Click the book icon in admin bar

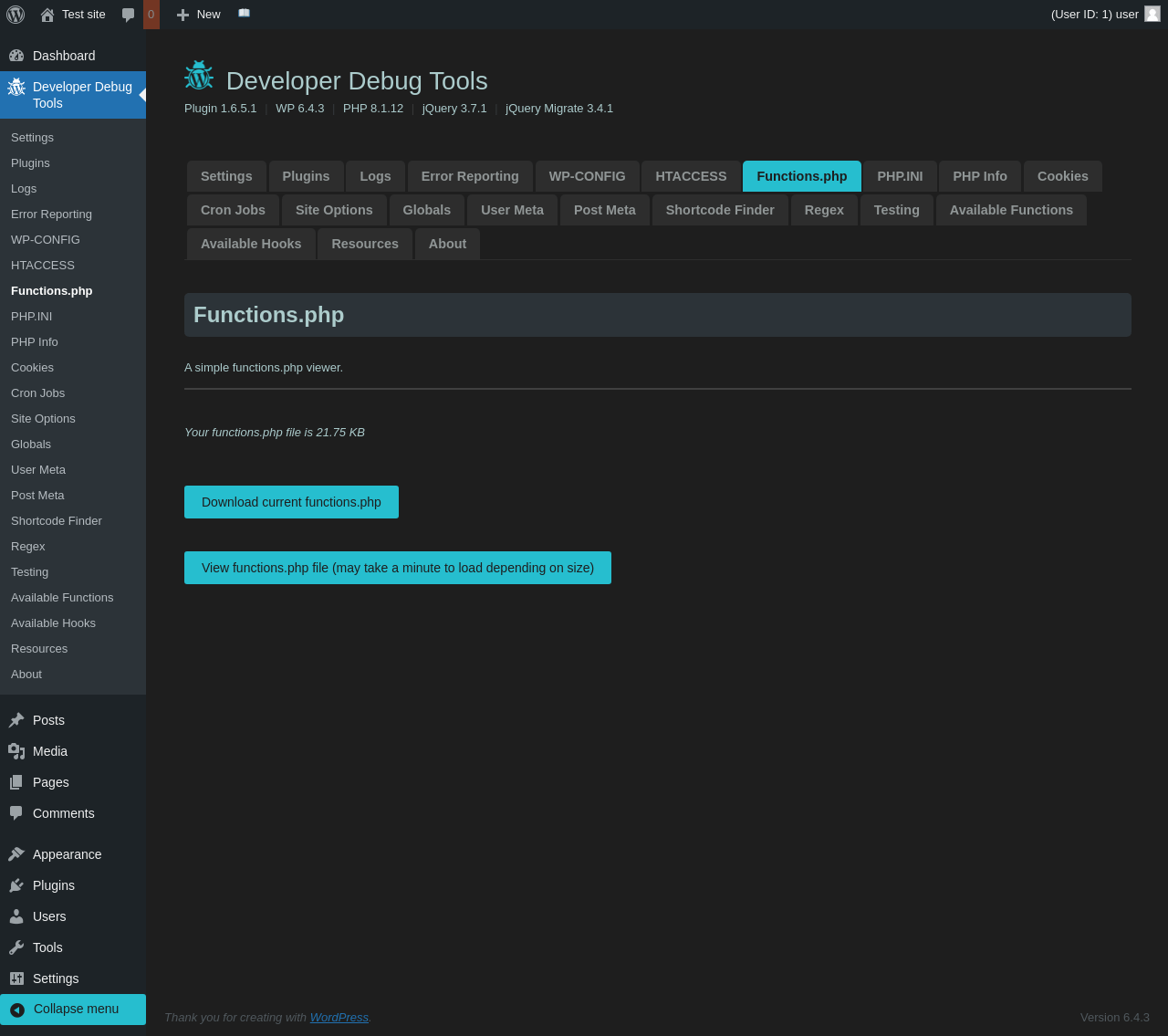[x=244, y=14]
